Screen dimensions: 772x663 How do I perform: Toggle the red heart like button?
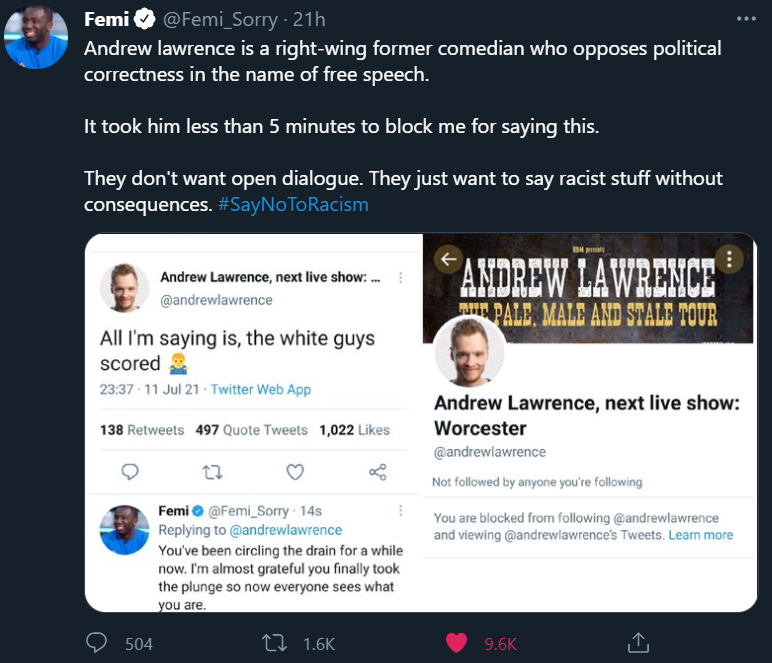pos(456,643)
